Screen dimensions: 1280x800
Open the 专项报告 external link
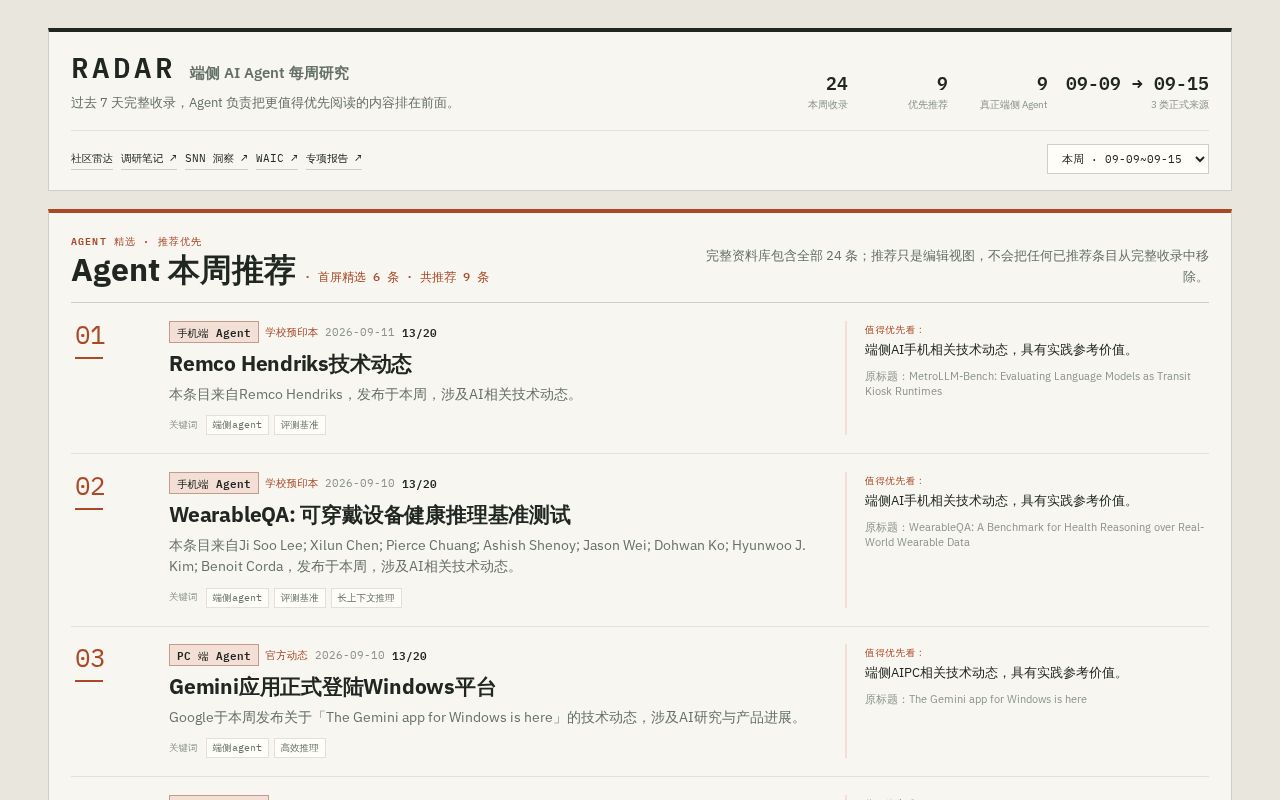click(334, 158)
